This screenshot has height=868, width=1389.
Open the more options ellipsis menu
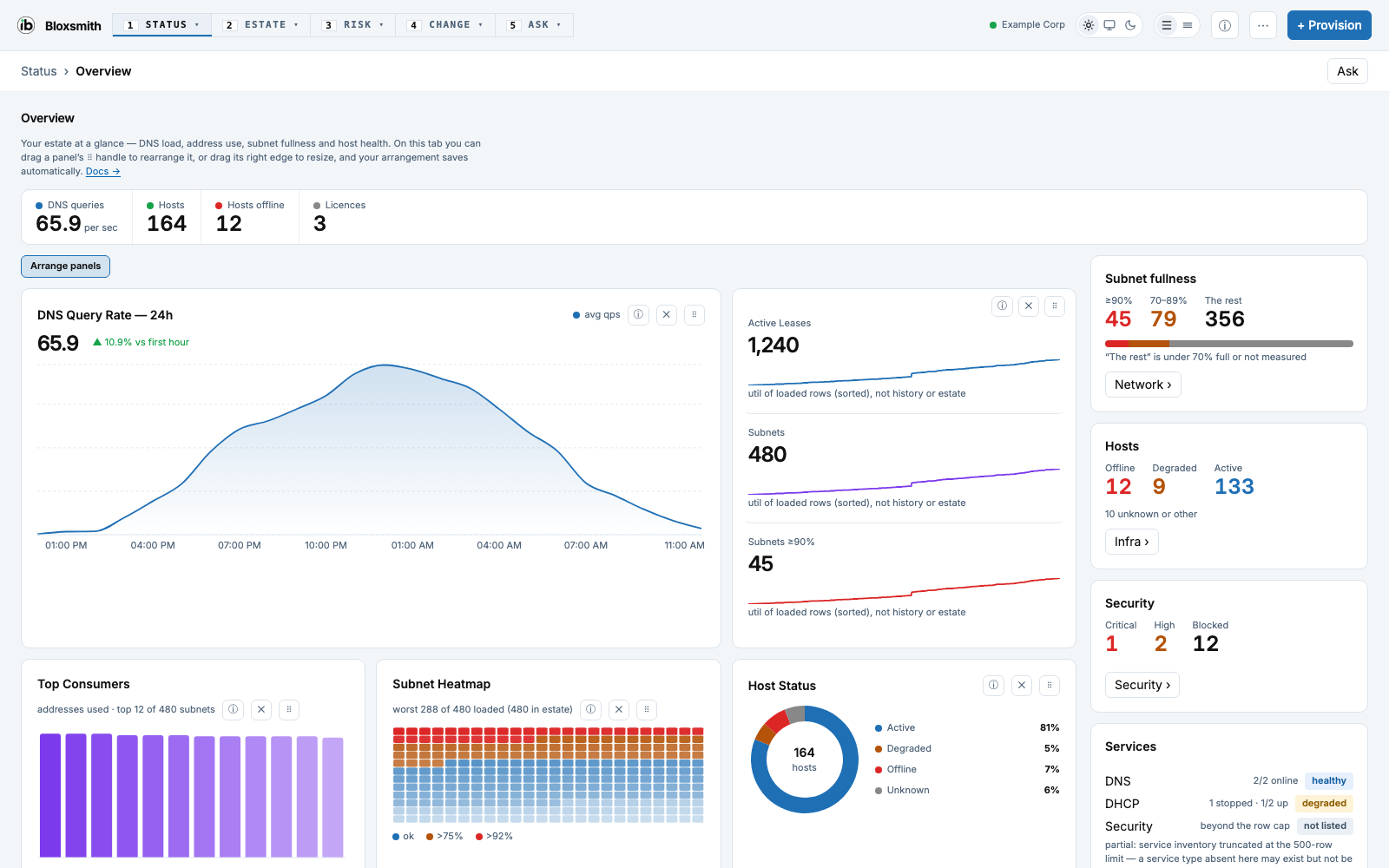point(1263,25)
